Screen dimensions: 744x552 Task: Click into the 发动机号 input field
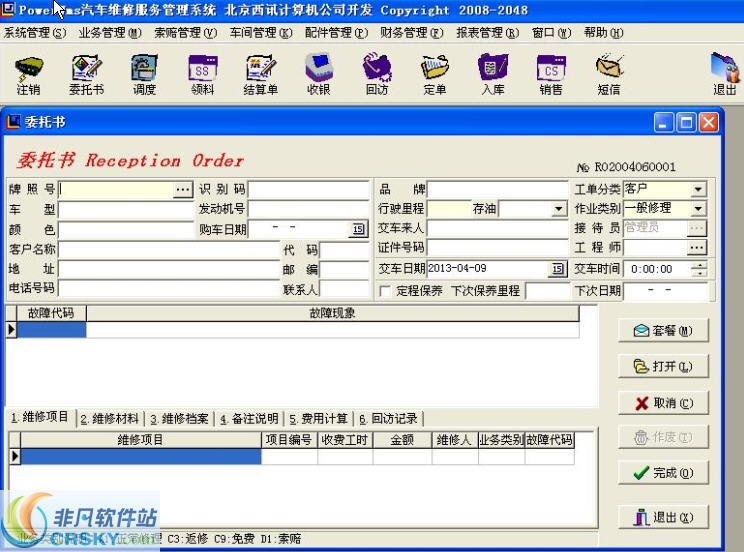coord(308,209)
